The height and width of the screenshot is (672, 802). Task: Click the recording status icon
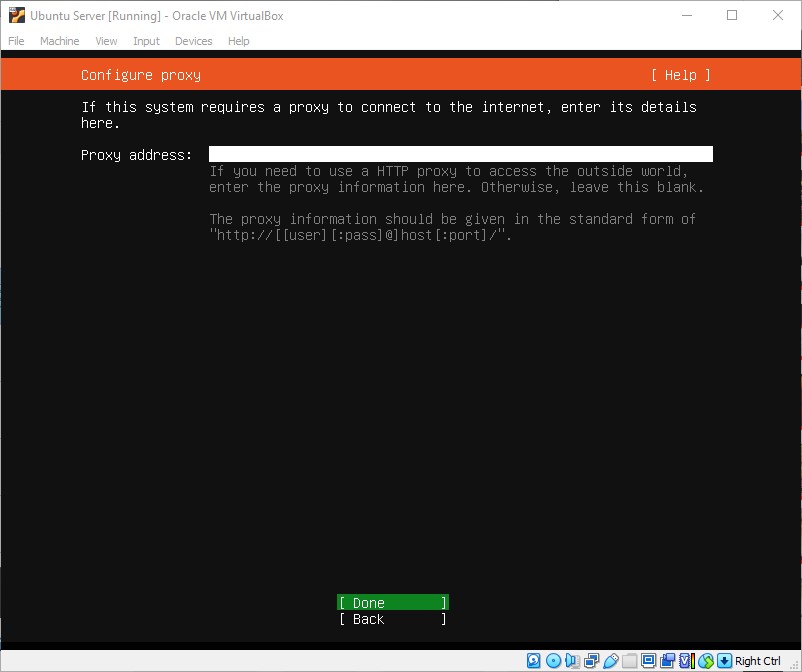(x=667, y=661)
